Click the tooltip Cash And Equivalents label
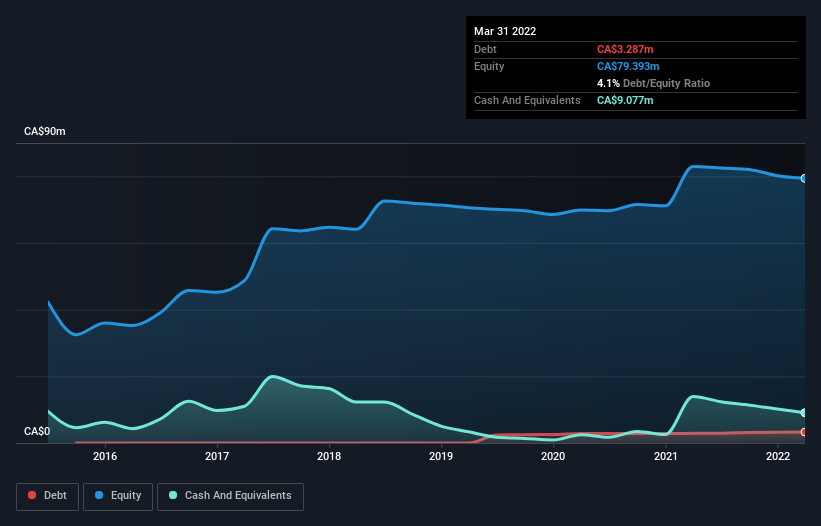This screenshot has height=526, width=821. click(527, 100)
